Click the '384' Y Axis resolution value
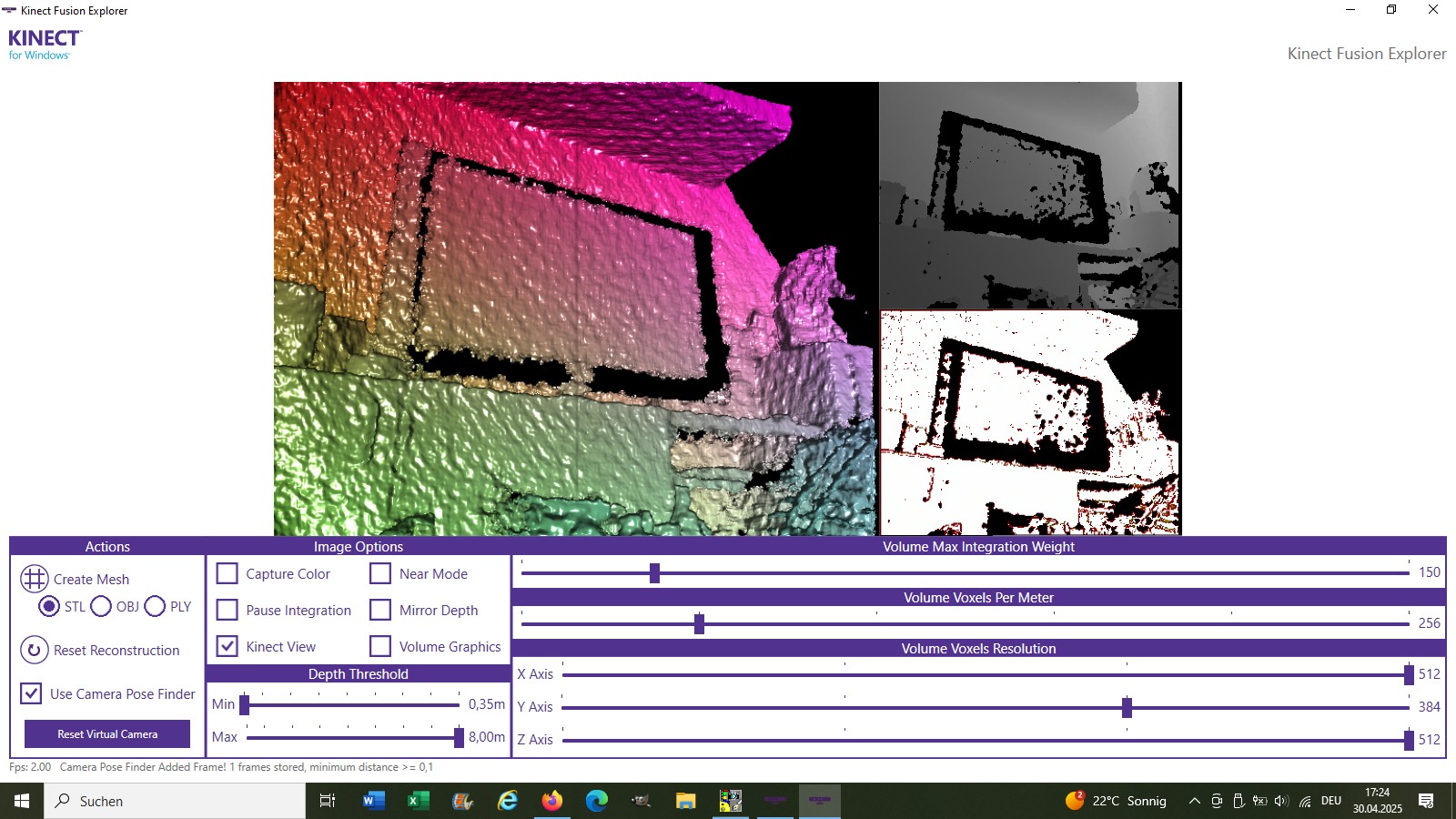Image resolution: width=1456 pixels, height=819 pixels. [1430, 707]
